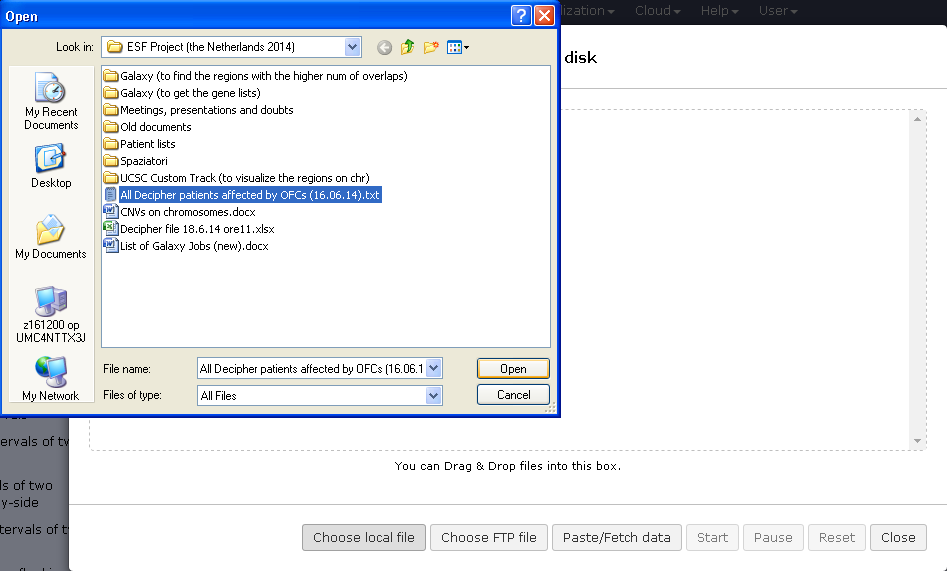Expand the Look in folder dropdown
The width and height of the screenshot is (947, 571).
pos(352,47)
